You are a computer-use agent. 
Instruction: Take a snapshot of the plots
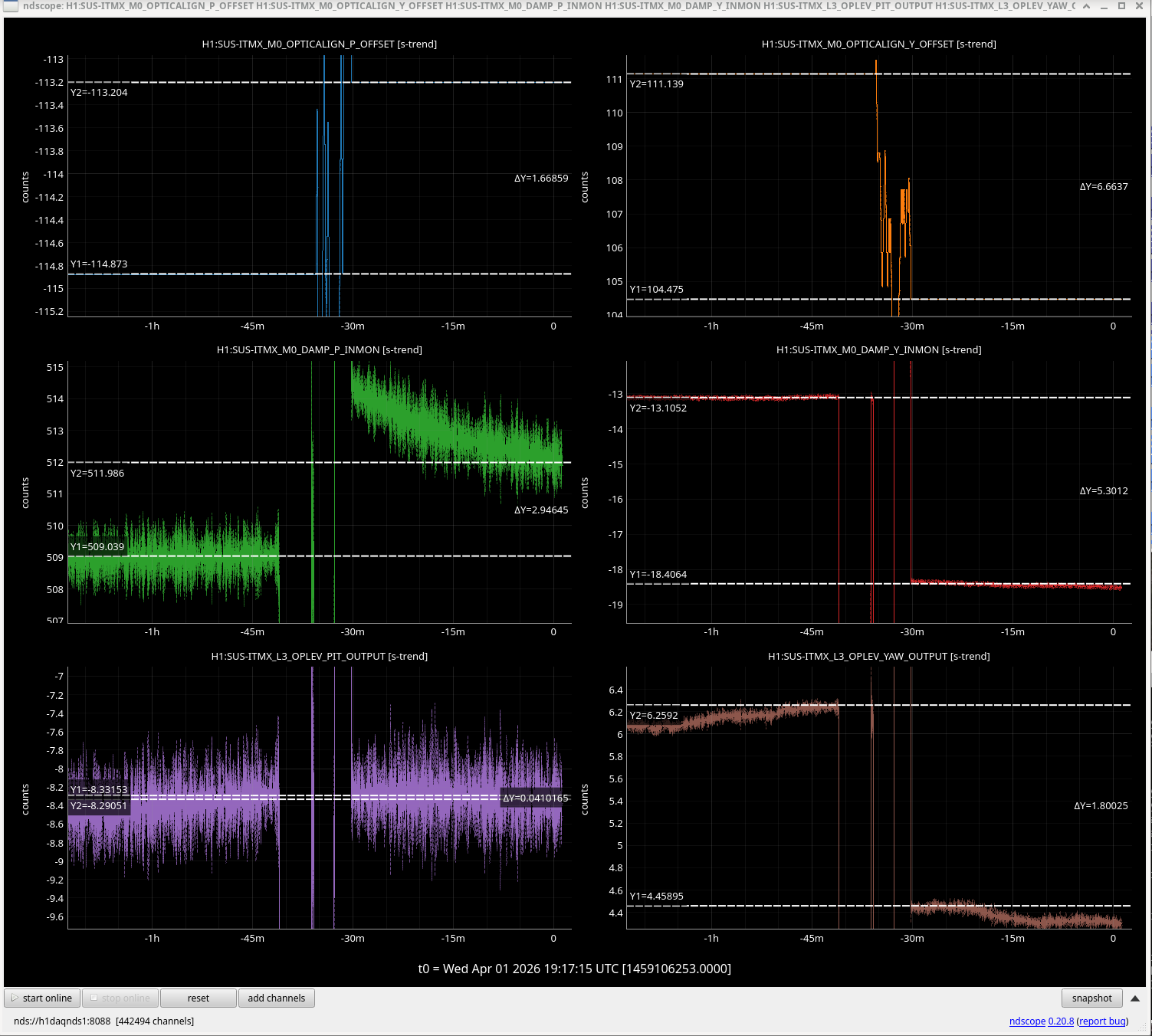coord(1091,998)
